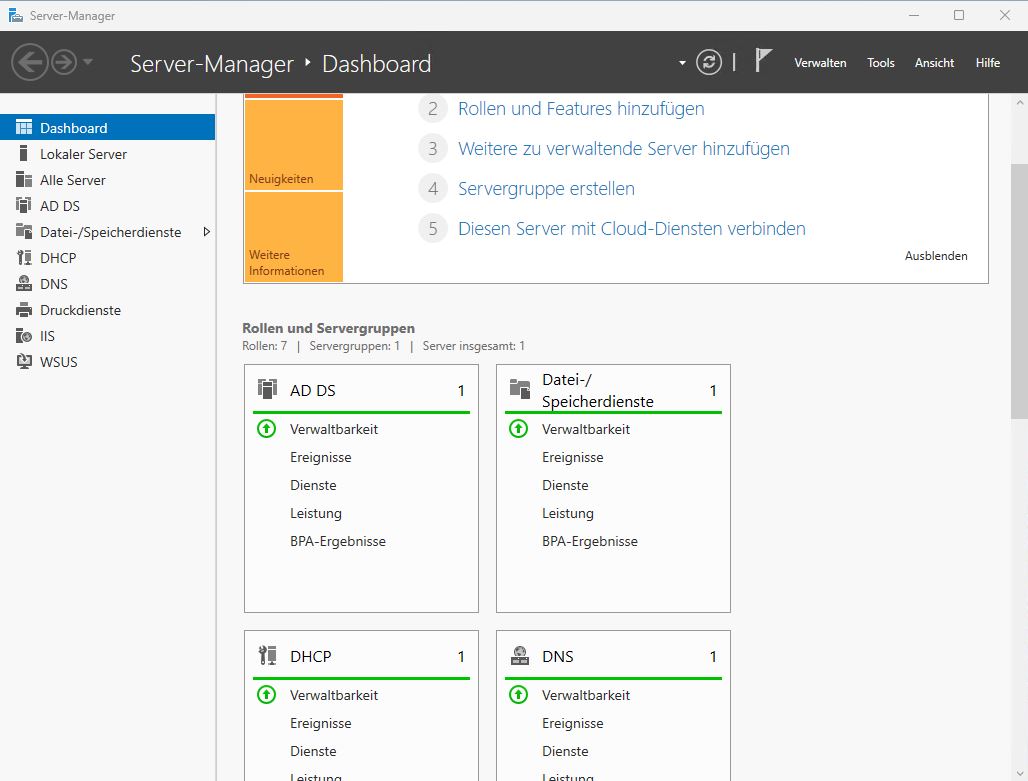Click the forward navigation arrow button
Image resolution: width=1028 pixels, height=781 pixels.
(x=64, y=62)
